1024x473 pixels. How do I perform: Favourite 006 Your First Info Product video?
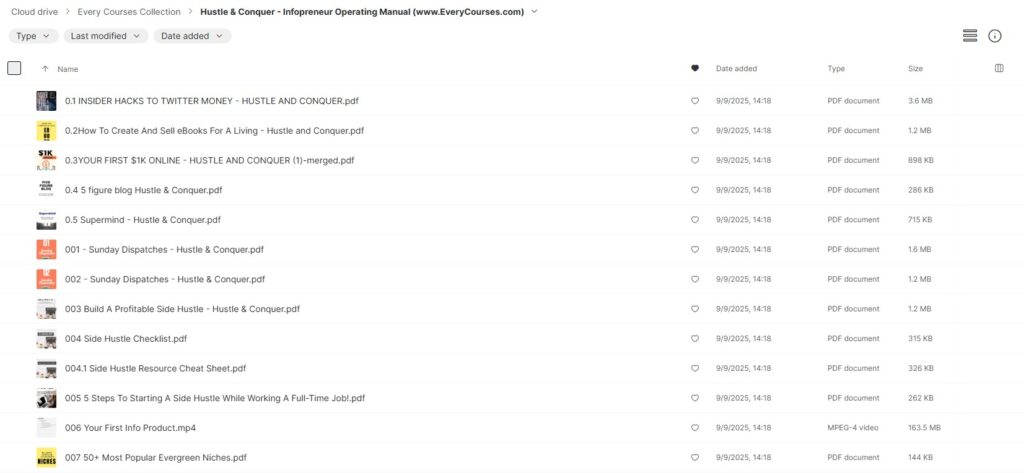694,428
